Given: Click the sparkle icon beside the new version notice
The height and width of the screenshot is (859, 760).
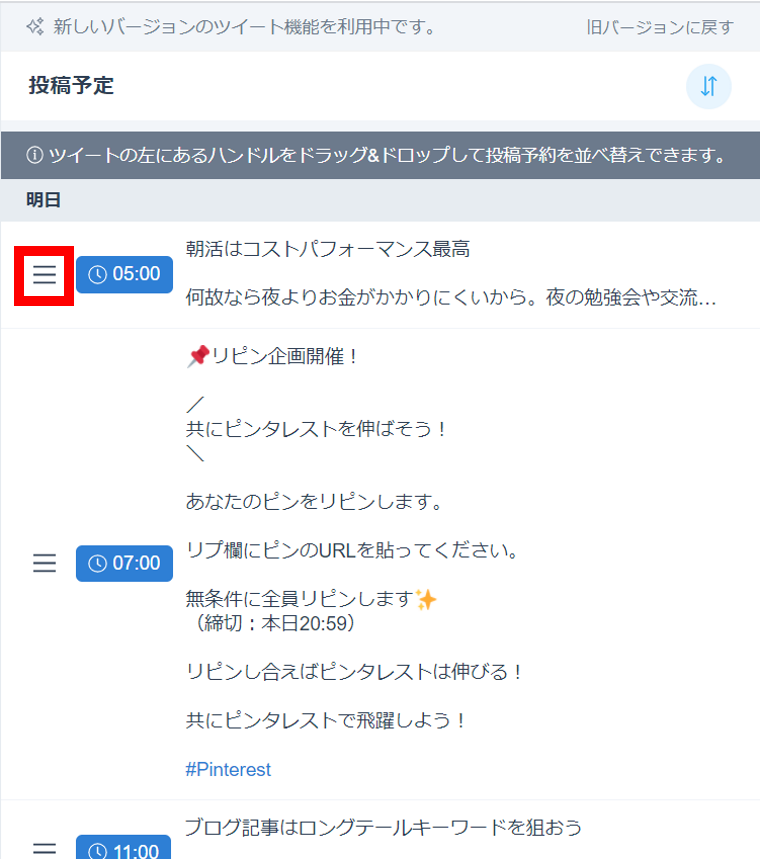Looking at the screenshot, I should (35, 27).
